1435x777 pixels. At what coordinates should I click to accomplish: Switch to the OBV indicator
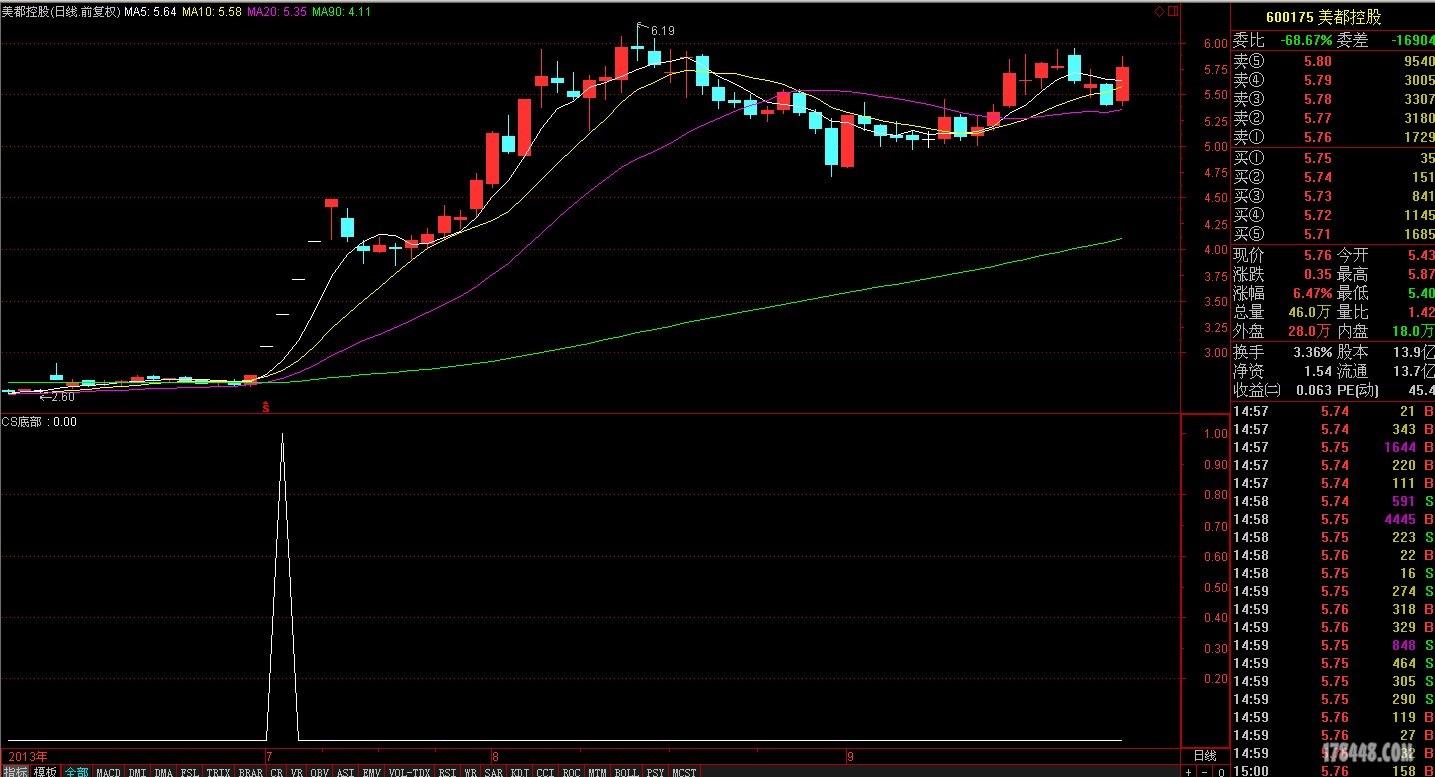pyautogui.click(x=319, y=772)
